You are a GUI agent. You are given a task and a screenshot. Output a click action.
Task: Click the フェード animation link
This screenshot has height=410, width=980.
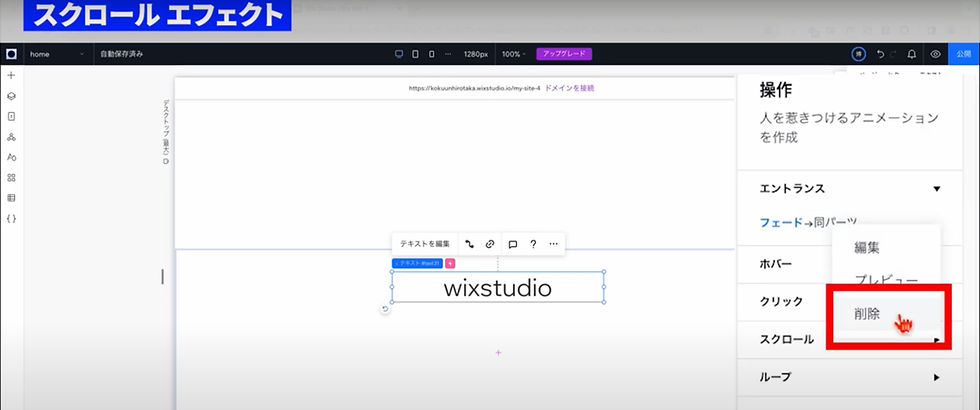point(781,222)
